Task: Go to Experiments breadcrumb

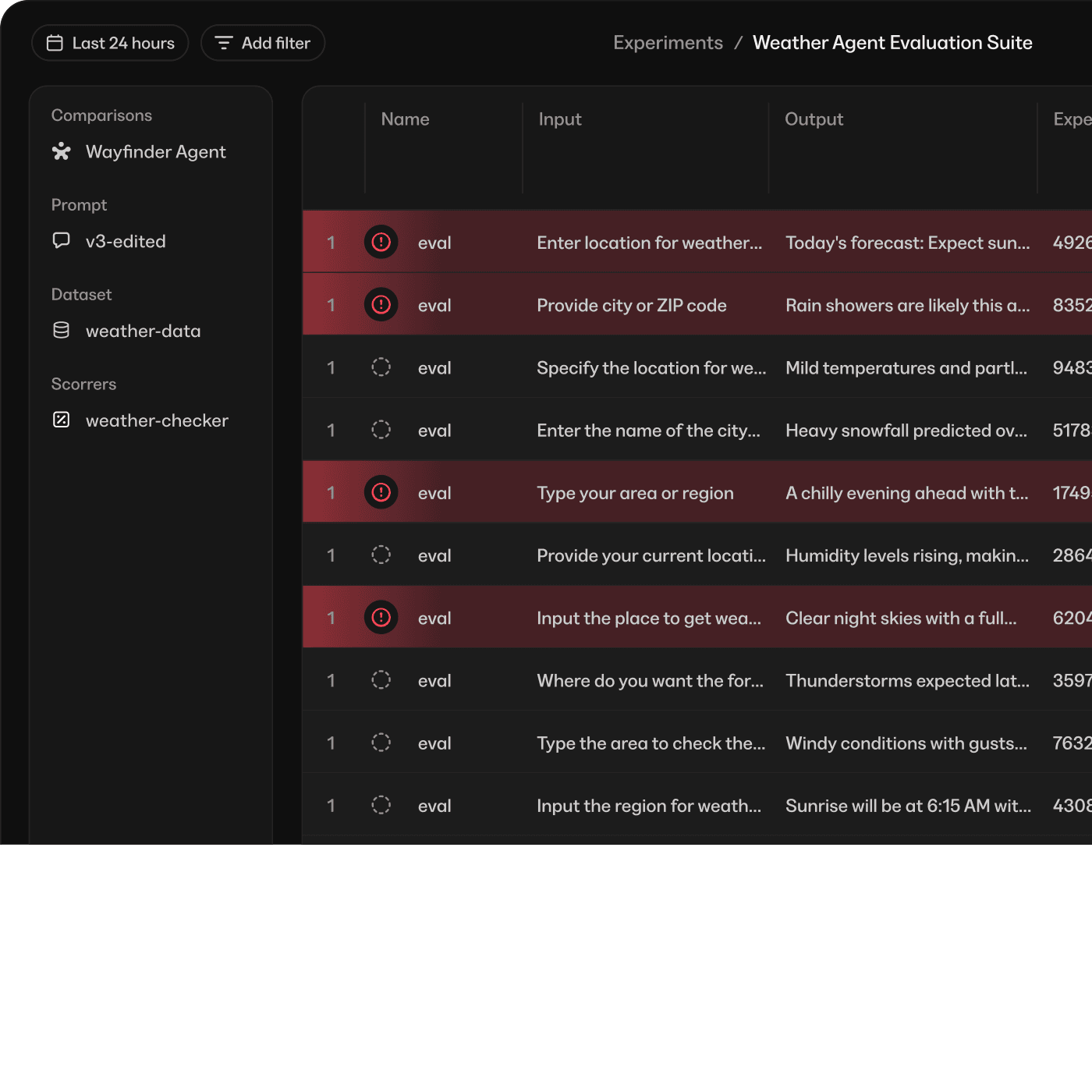Action: point(668,43)
